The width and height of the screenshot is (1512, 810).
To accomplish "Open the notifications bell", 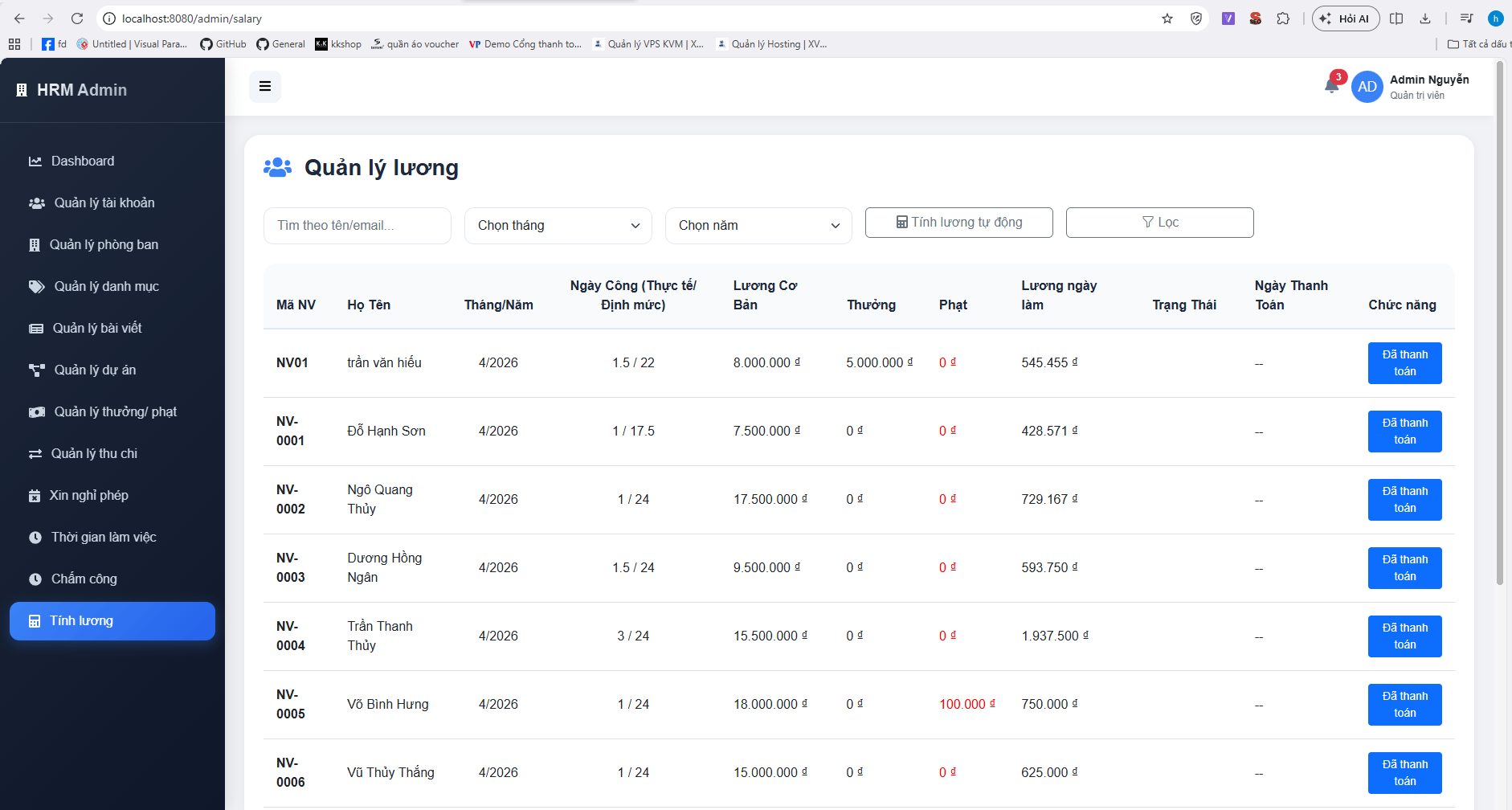I will pyautogui.click(x=1331, y=86).
